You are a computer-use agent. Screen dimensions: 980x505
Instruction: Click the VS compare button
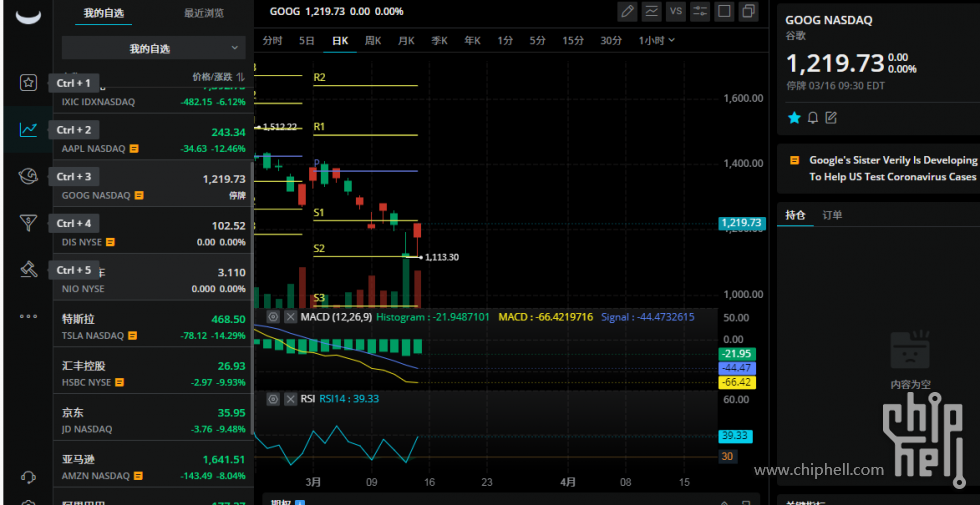coord(676,11)
